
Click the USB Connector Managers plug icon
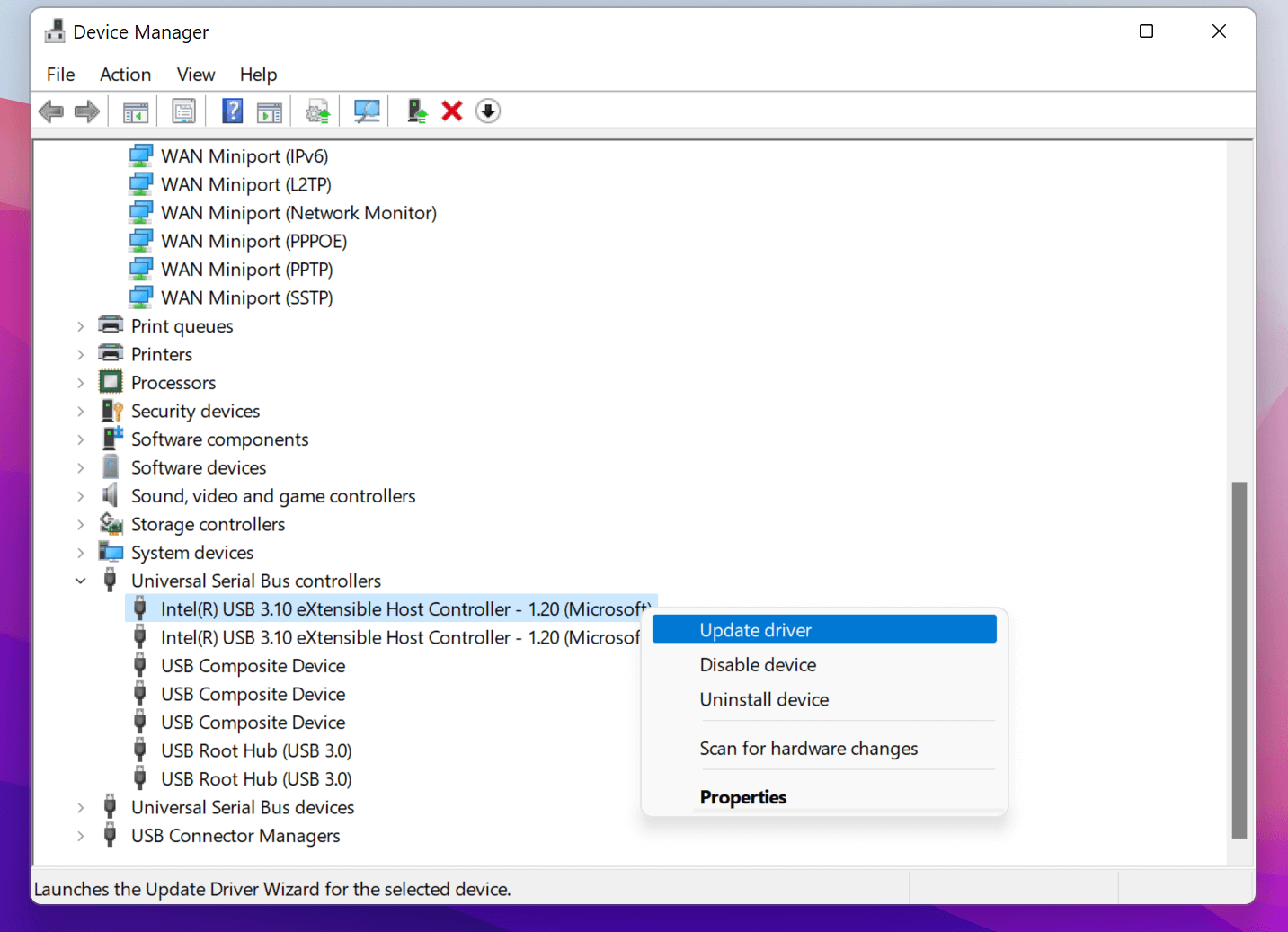point(110,835)
